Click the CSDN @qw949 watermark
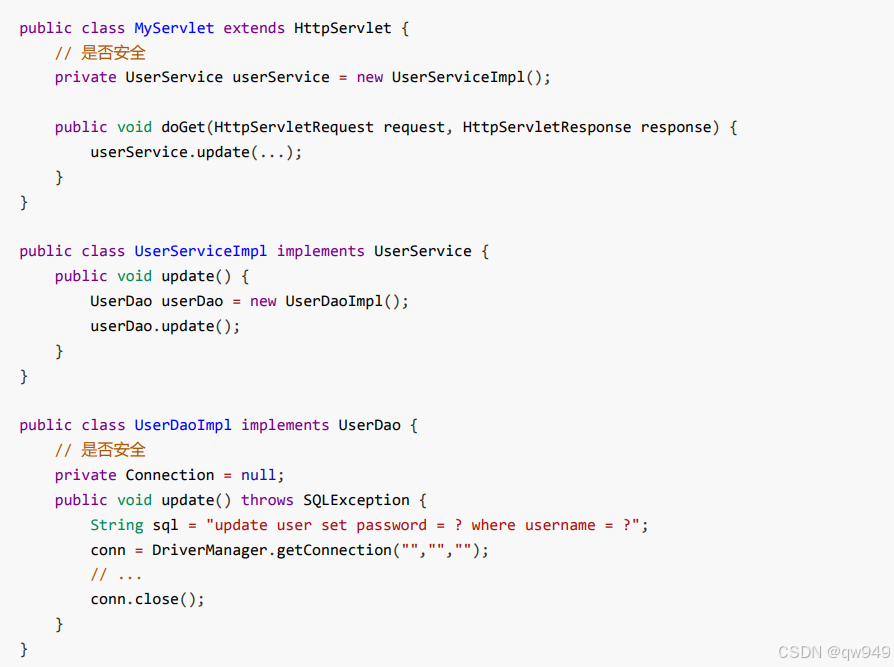The height and width of the screenshot is (667, 894). click(x=834, y=651)
